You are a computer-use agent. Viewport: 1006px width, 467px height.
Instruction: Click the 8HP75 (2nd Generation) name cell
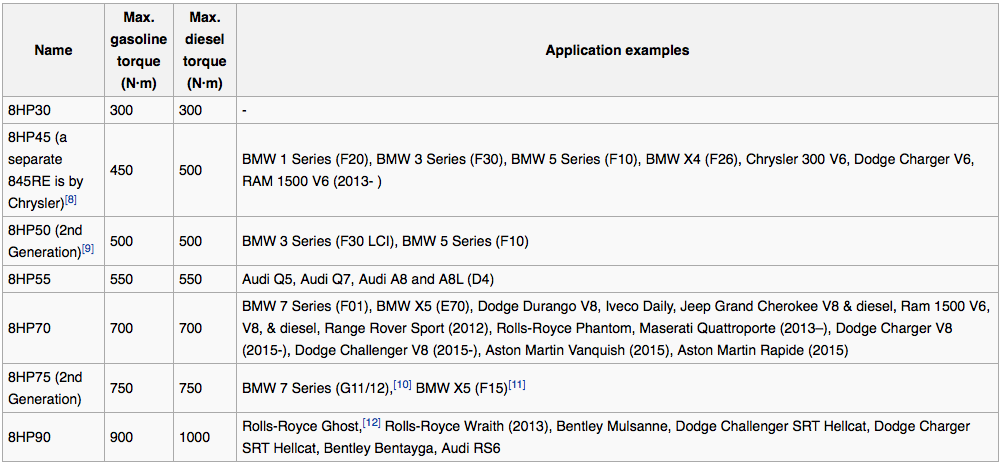click(x=53, y=388)
